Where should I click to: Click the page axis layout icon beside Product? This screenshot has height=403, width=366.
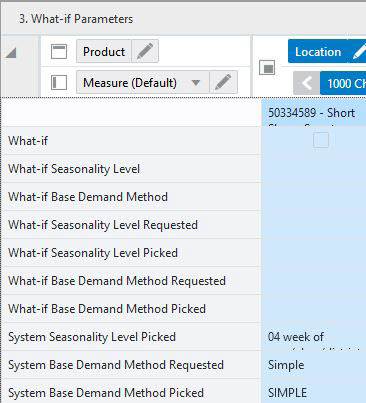59,52
